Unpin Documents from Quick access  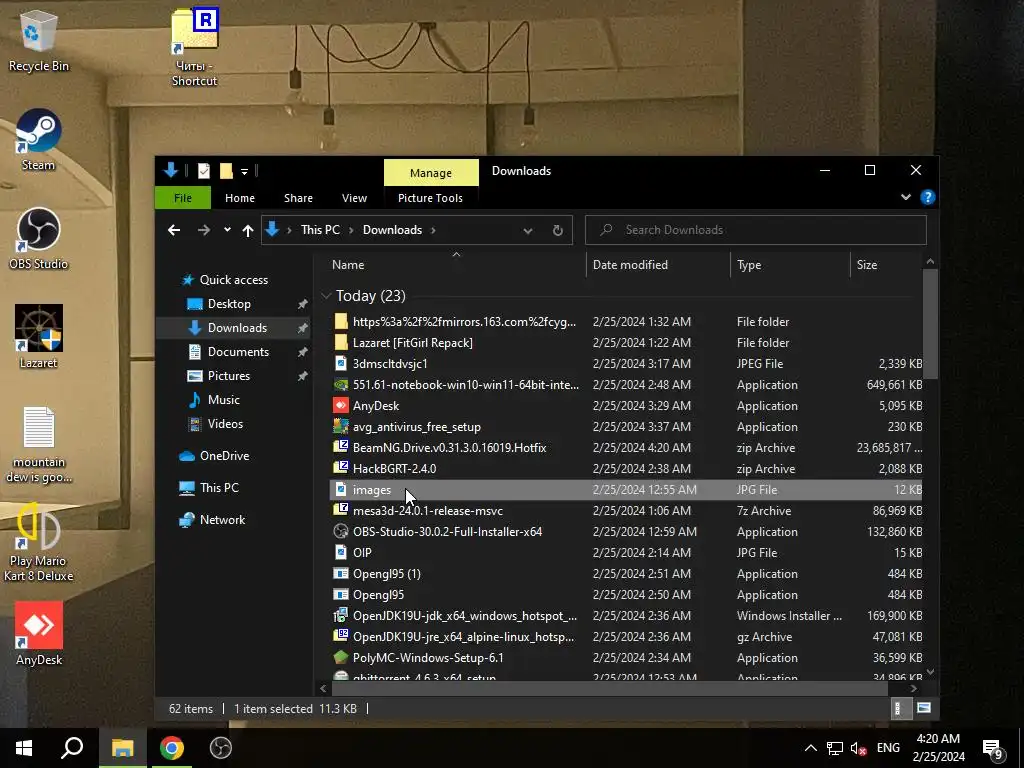(x=302, y=352)
